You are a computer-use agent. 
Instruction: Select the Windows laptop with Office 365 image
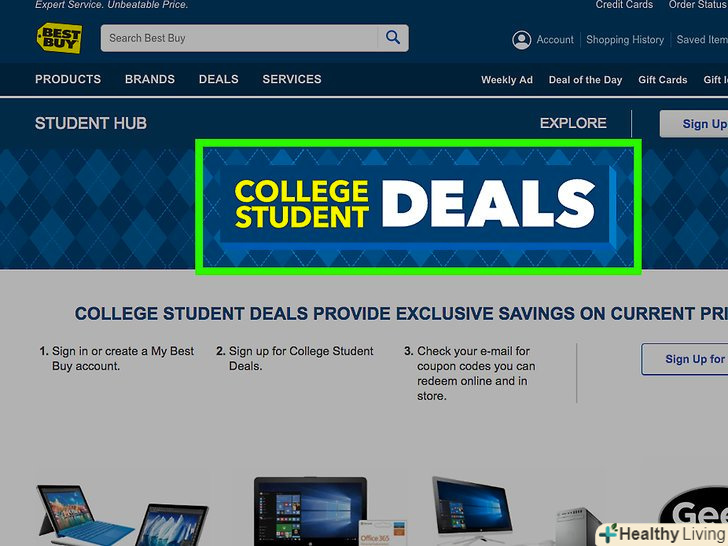click(x=325, y=511)
